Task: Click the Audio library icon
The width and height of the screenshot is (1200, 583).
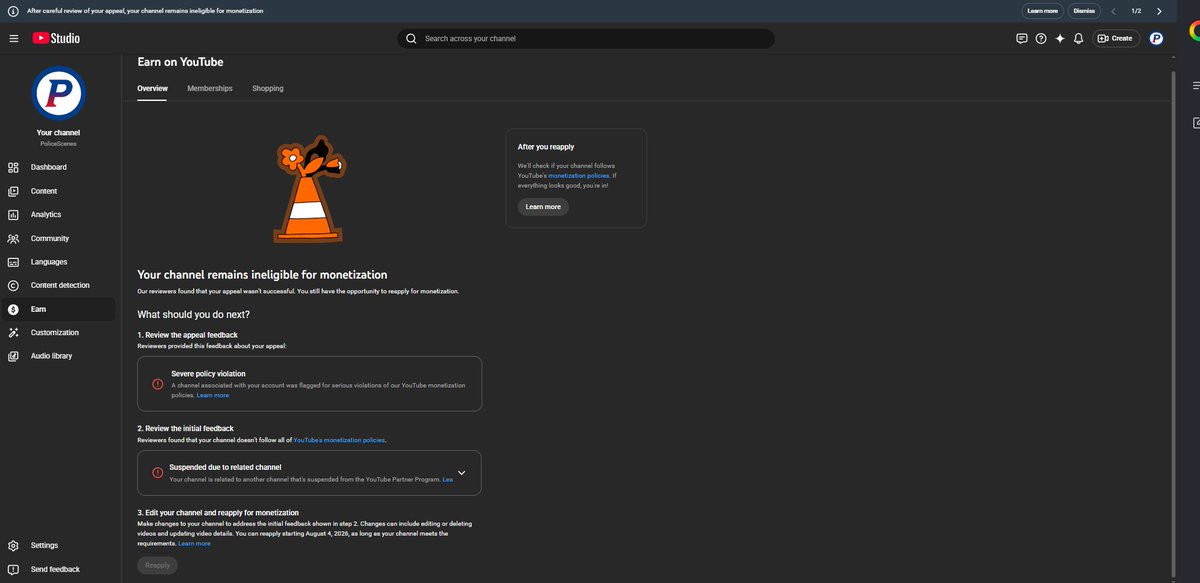Action: [x=13, y=356]
